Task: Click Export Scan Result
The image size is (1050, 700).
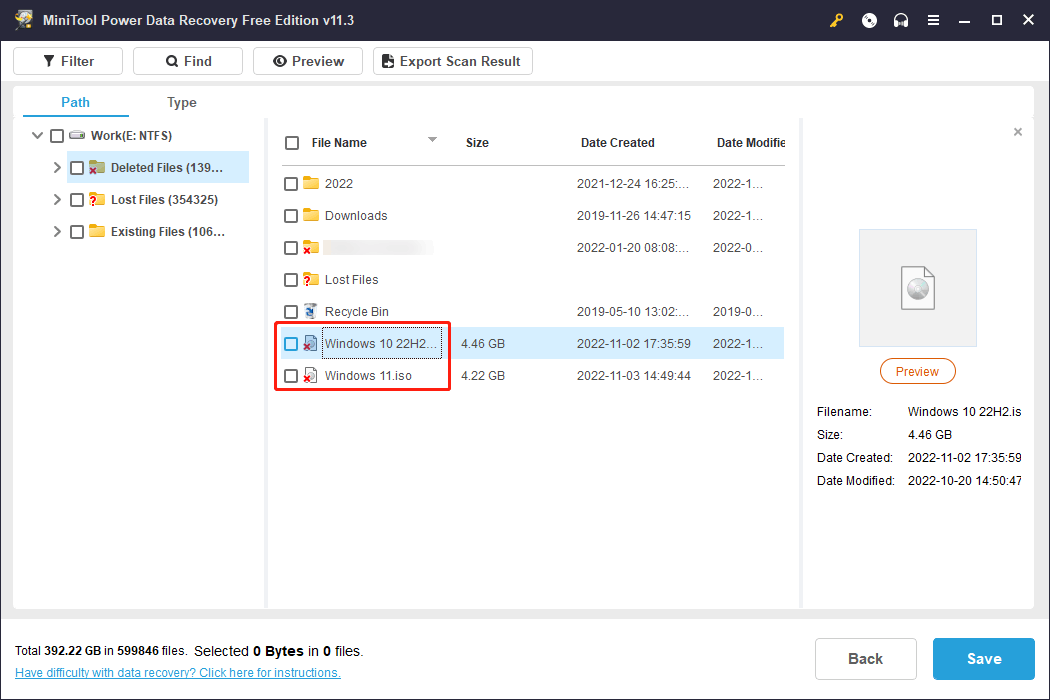Action: [453, 61]
